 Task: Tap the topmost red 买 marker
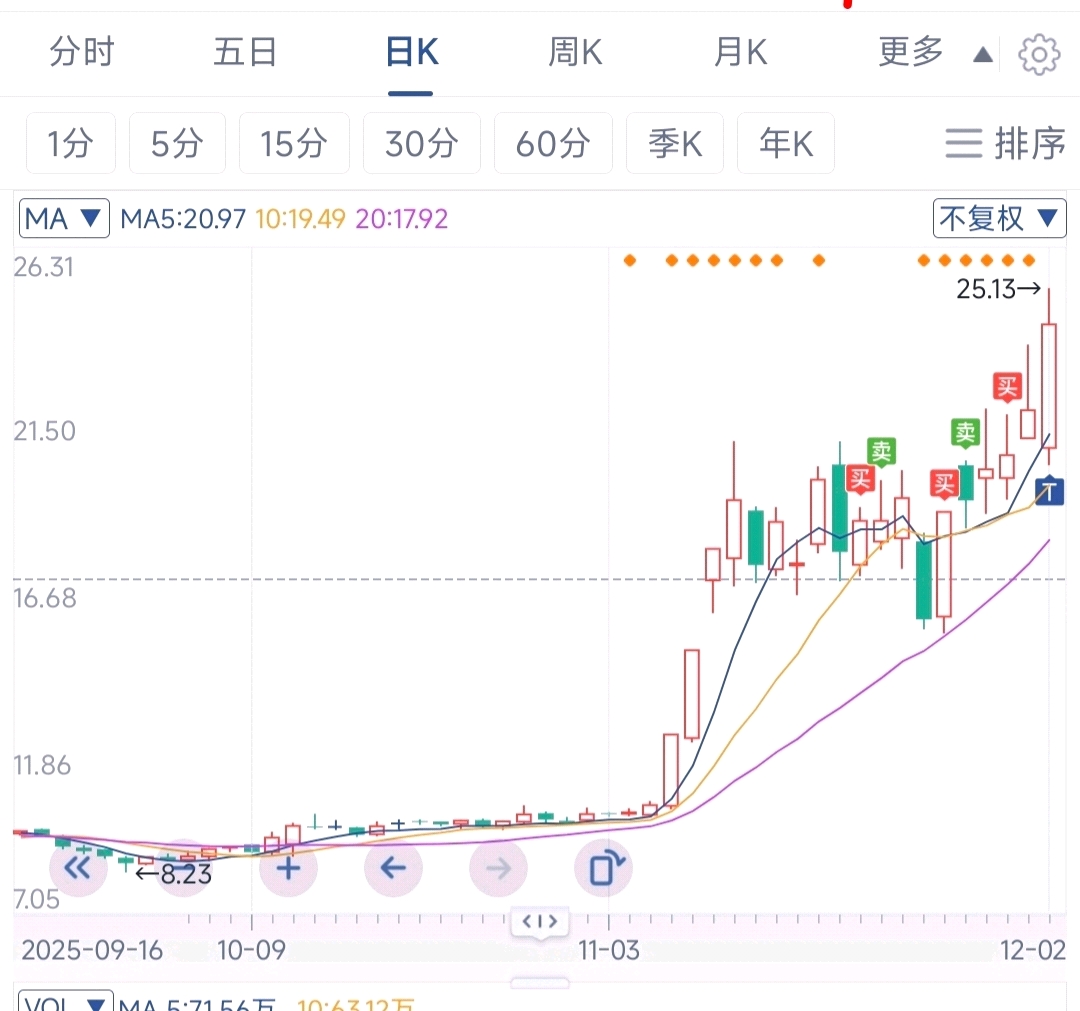click(x=1007, y=387)
